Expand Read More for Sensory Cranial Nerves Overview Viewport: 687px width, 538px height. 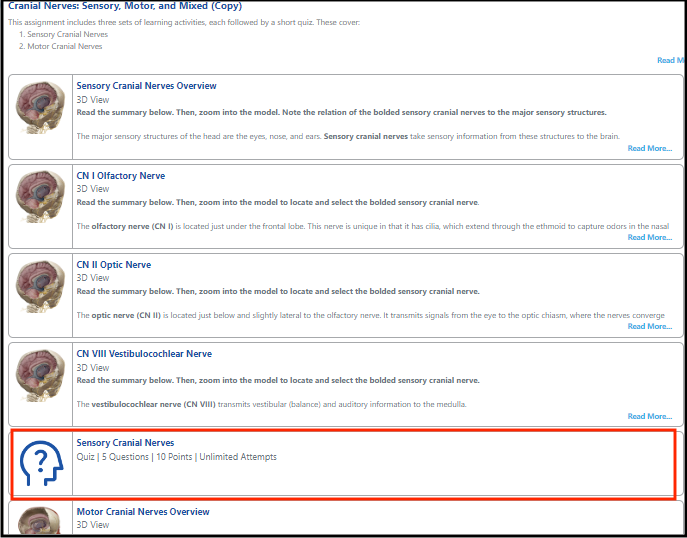point(649,148)
